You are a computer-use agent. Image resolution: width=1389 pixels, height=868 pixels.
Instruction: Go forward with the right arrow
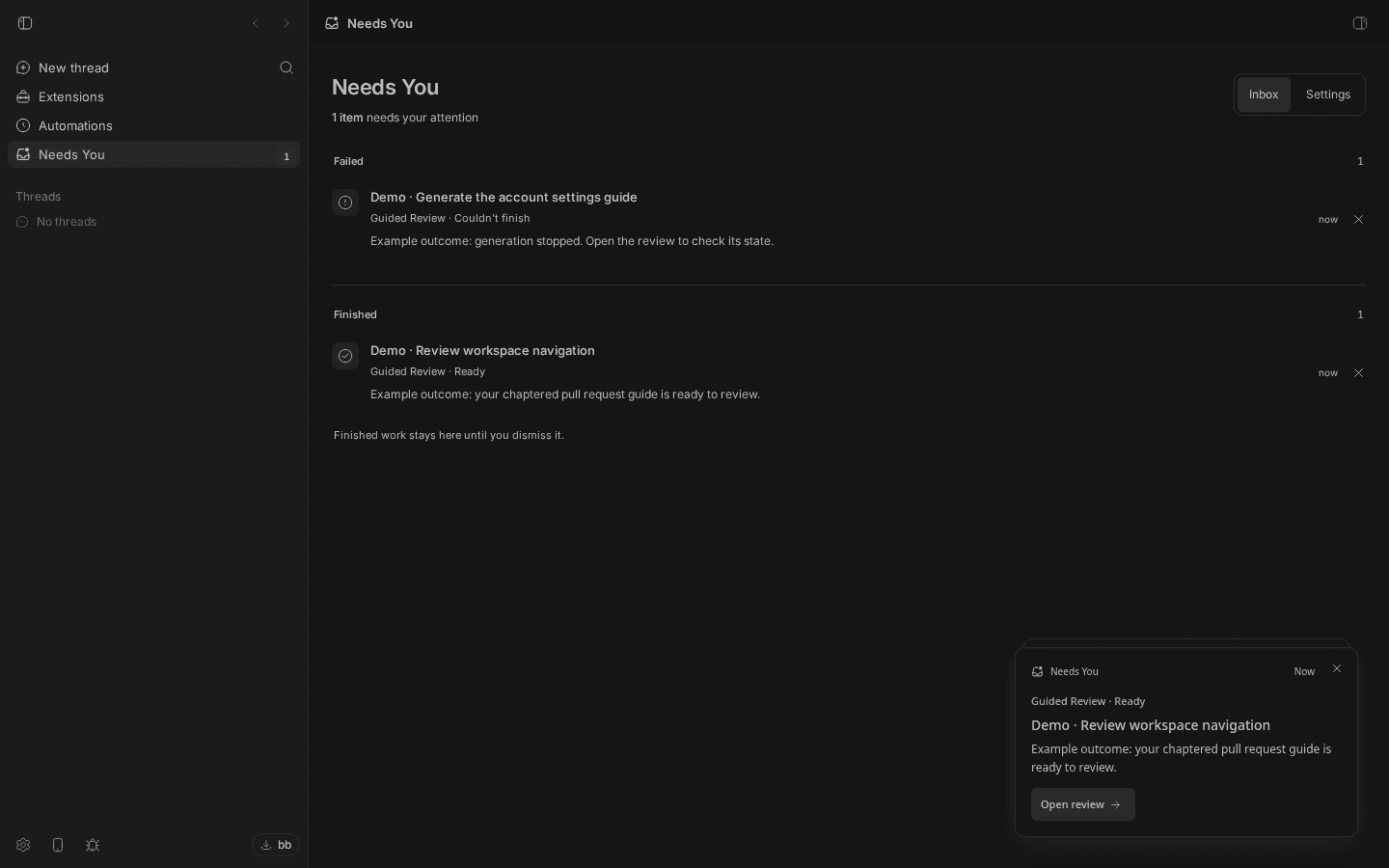(286, 23)
